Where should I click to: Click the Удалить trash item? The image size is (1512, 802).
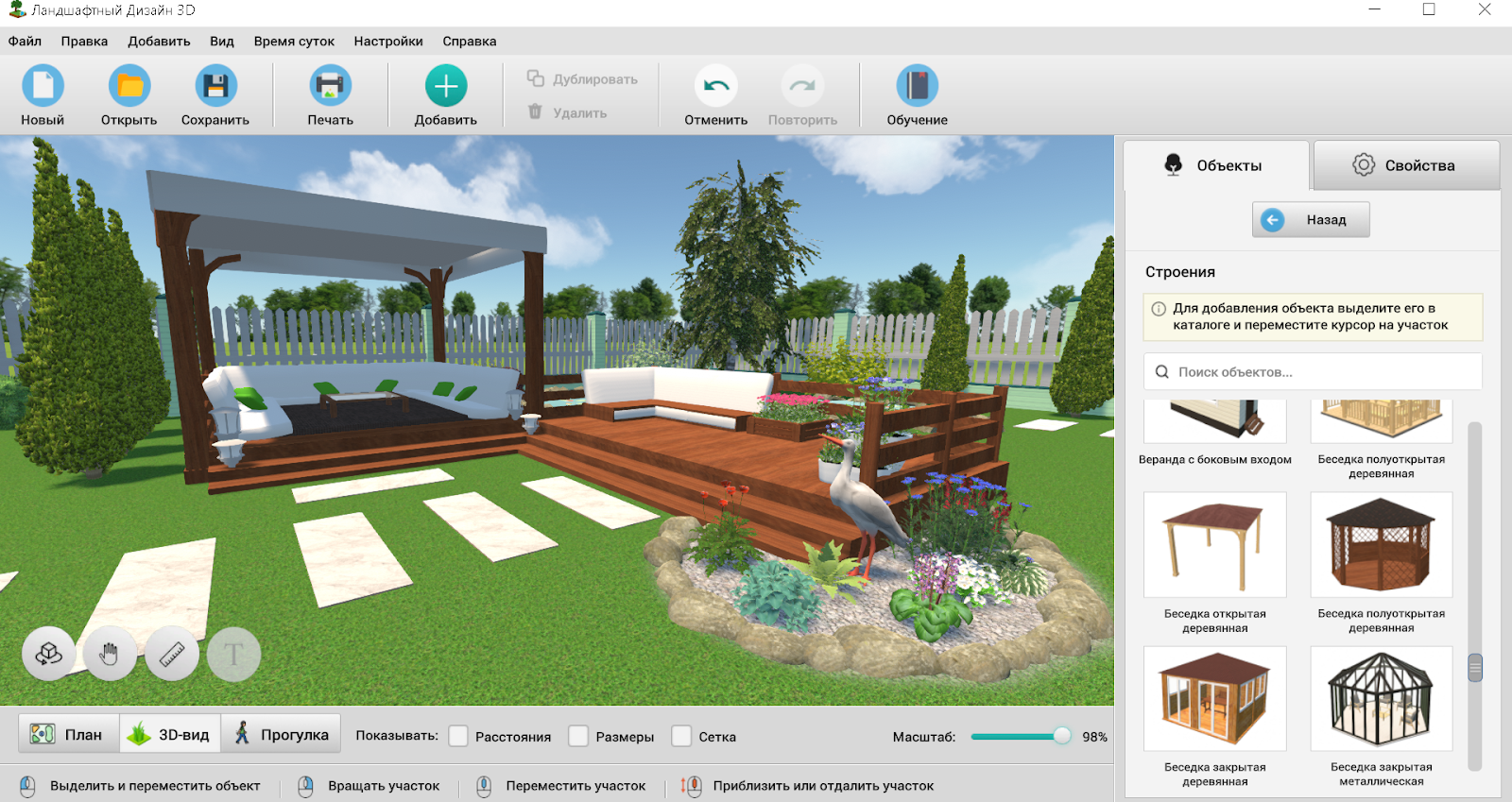click(x=567, y=112)
